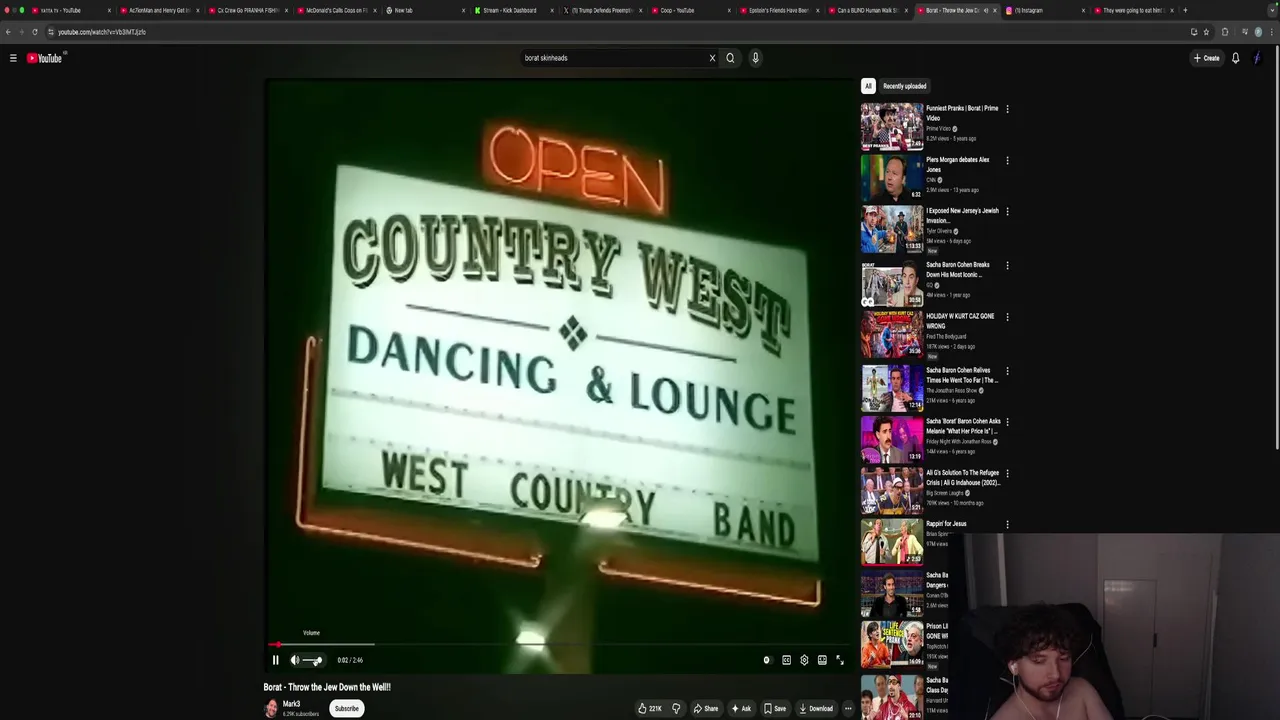Screen dimensions: 1280x720
Task: Open options for 'HOLIDAY W KURT CAZ' video
Action: point(1007,317)
